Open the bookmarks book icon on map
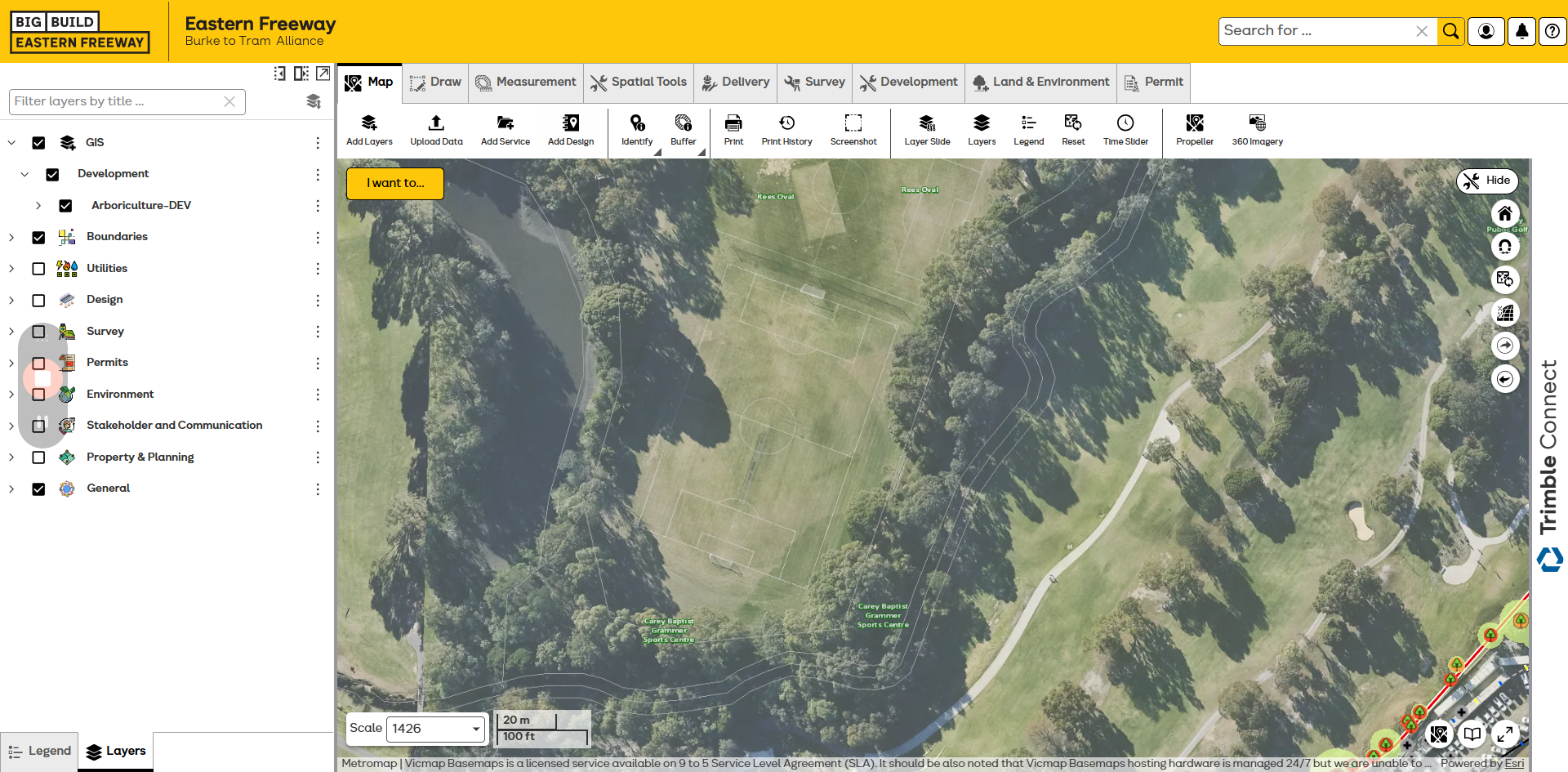The image size is (1568, 772). pos(1472,734)
